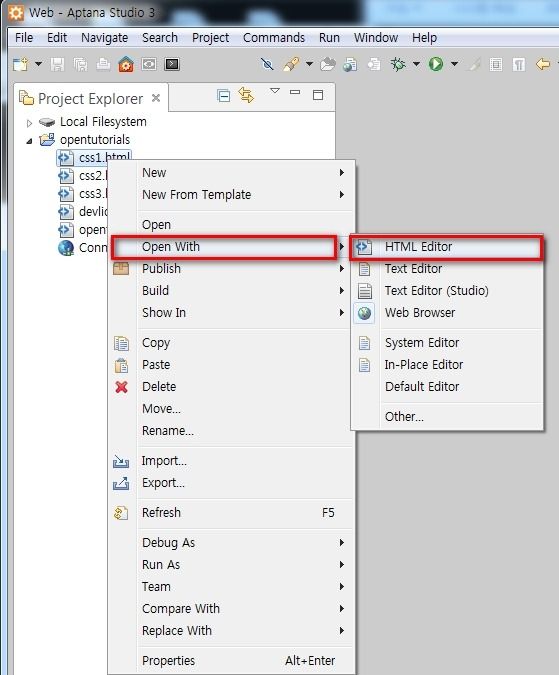Click Rename... in the context menu
Image resolution: width=559 pixels, height=675 pixels.
point(232,430)
